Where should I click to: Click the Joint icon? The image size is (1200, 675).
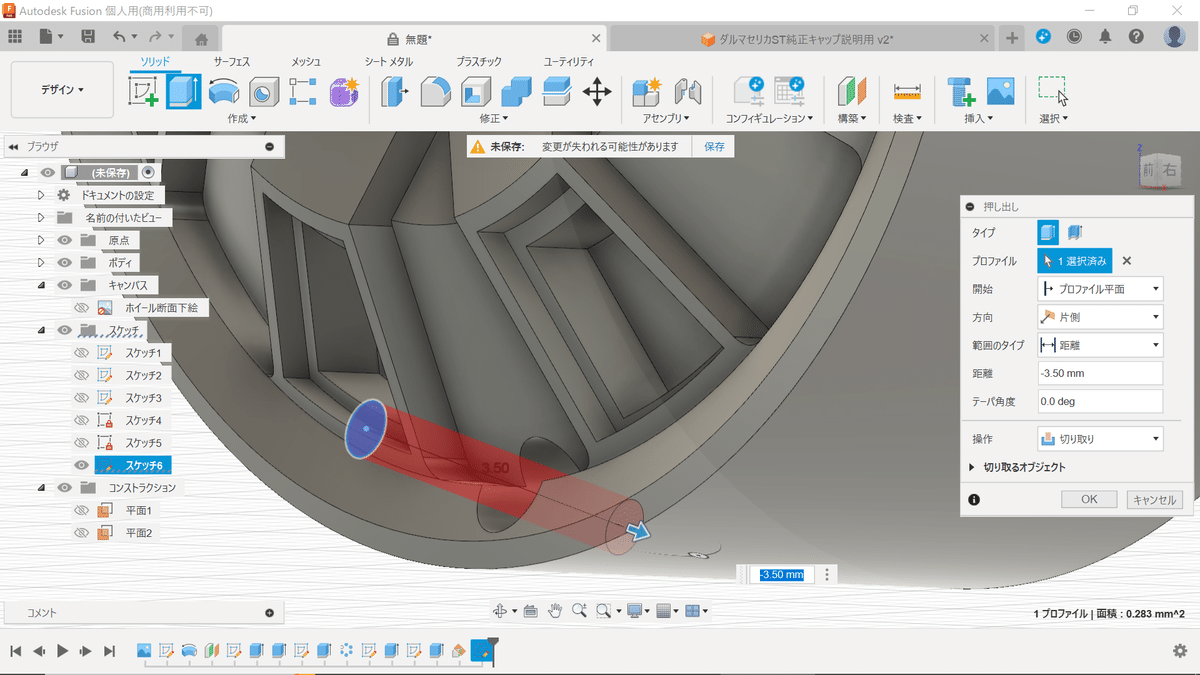pyautogui.click(x=687, y=92)
